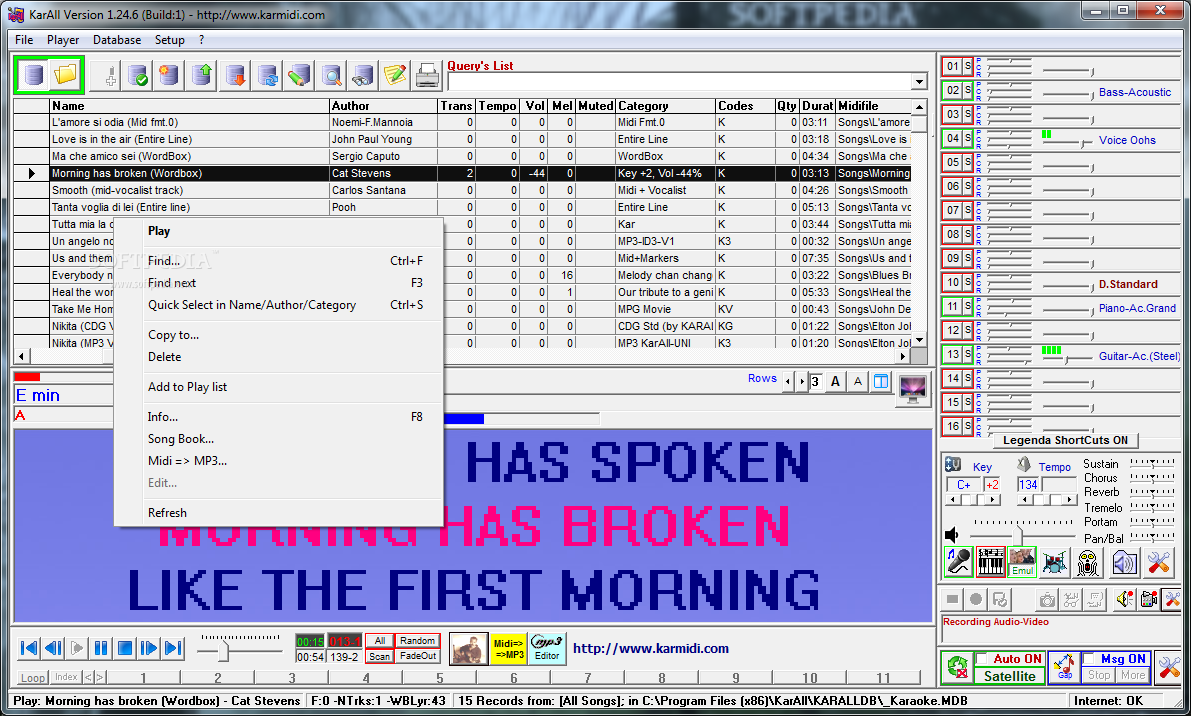The width and height of the screenshot is (1191, 716).
Task: Click the drum kit icon
Action: click(x=1055, y=562)
